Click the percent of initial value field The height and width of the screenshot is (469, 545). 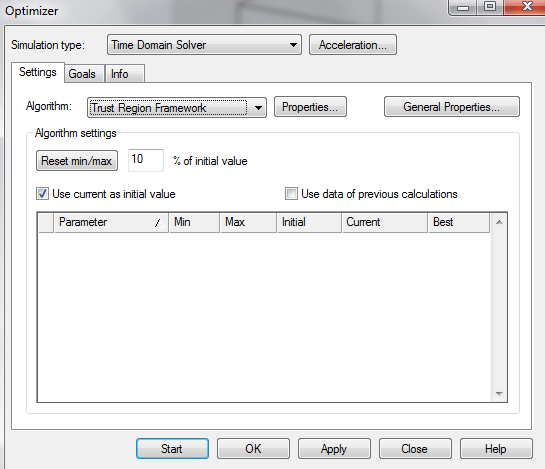(146, 160)
